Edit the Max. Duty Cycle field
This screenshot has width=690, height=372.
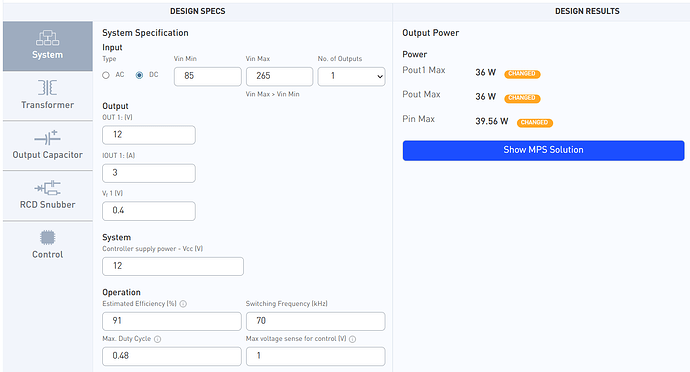[x=172, y=356]
